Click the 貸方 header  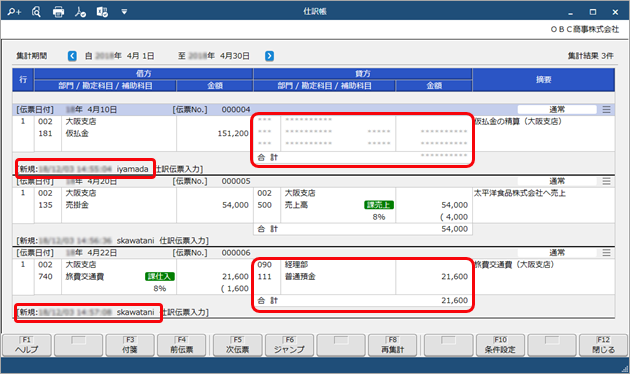click(363, 74)
